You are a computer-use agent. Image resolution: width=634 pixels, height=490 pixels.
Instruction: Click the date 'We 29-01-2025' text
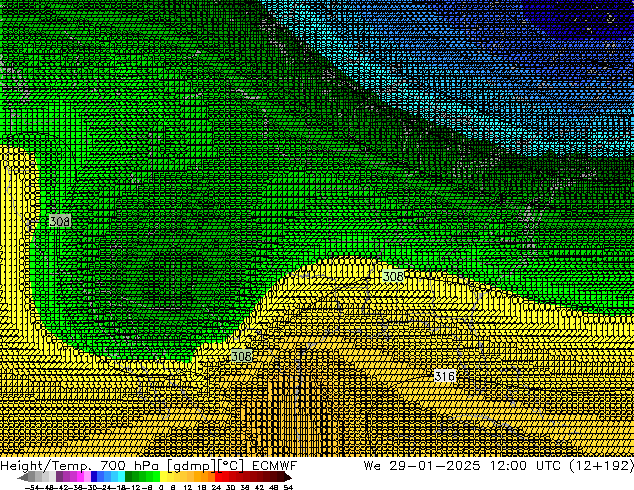click(422, 465)
